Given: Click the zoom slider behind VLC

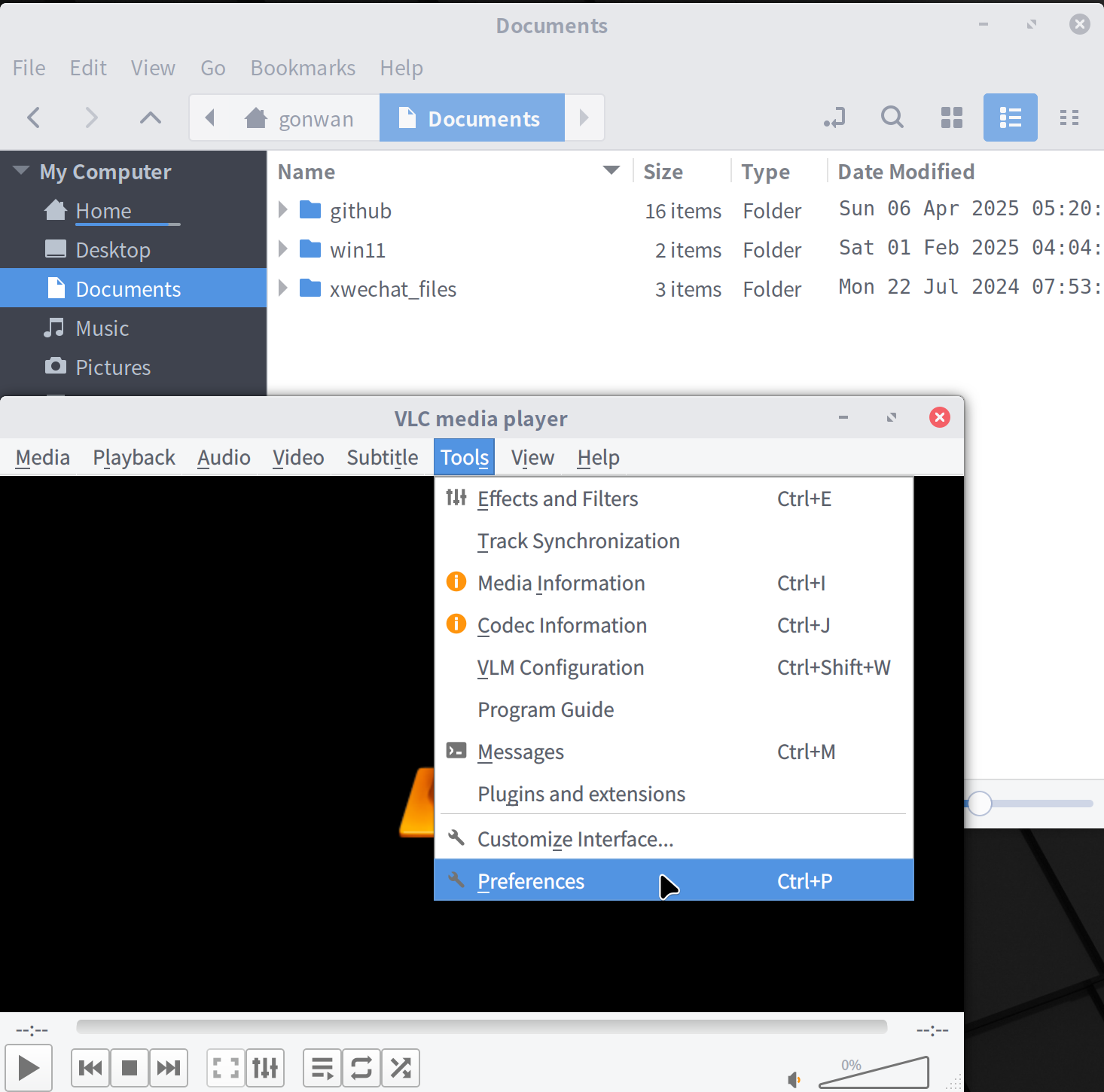Looking at the screenshot, I should pyautogui.click(x=1029, y=804).
